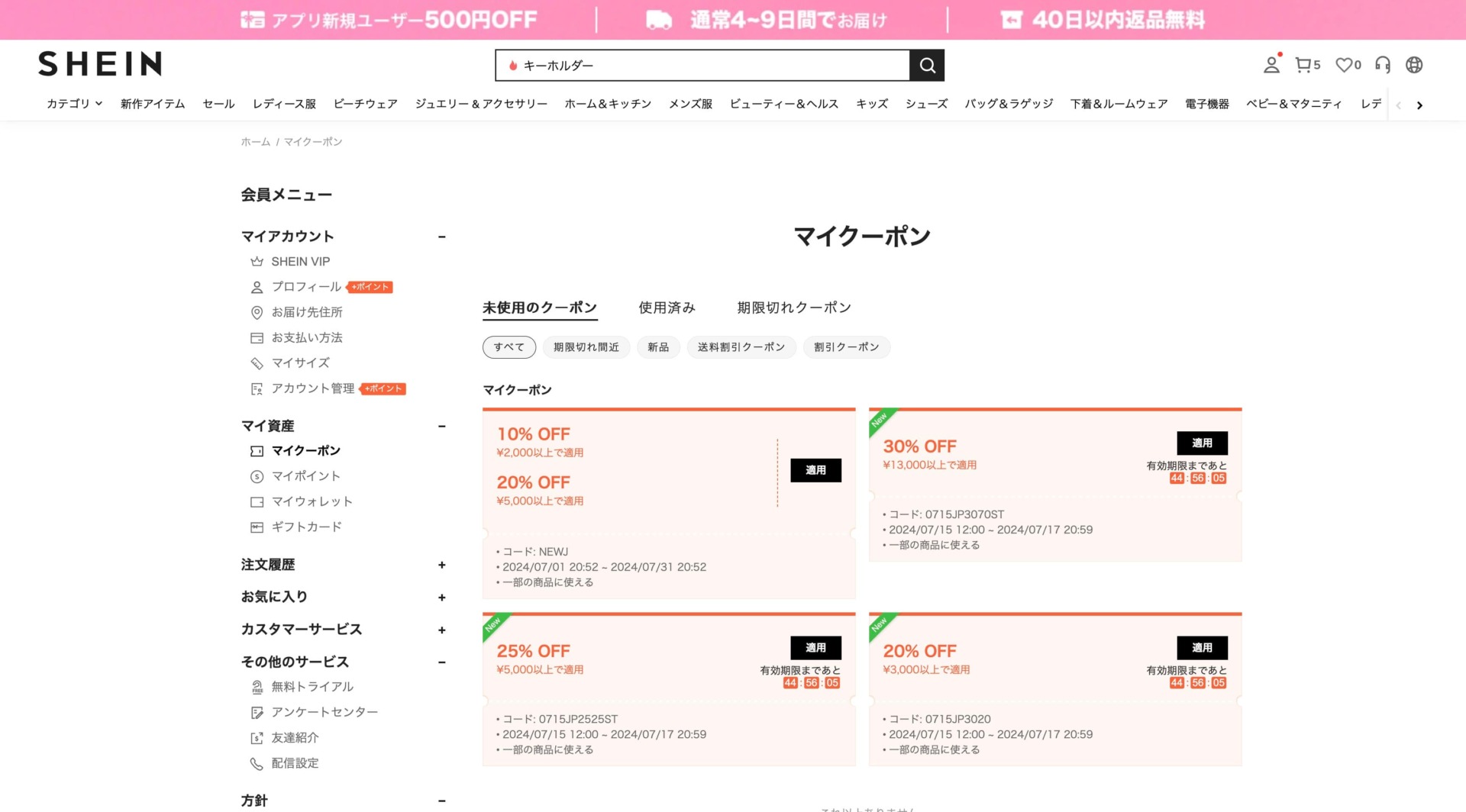Click the flame icon in the search box
The width and height of the screenshot is (1466, 812).
pos(513,66)
